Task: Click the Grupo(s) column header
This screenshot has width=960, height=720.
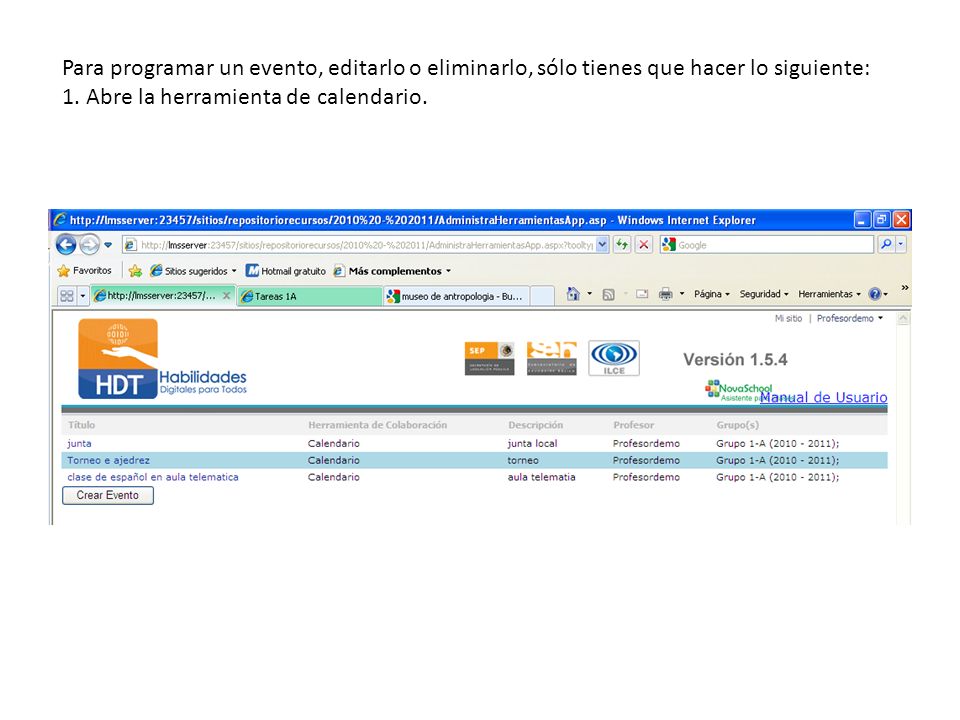Action: click(737, 425)
